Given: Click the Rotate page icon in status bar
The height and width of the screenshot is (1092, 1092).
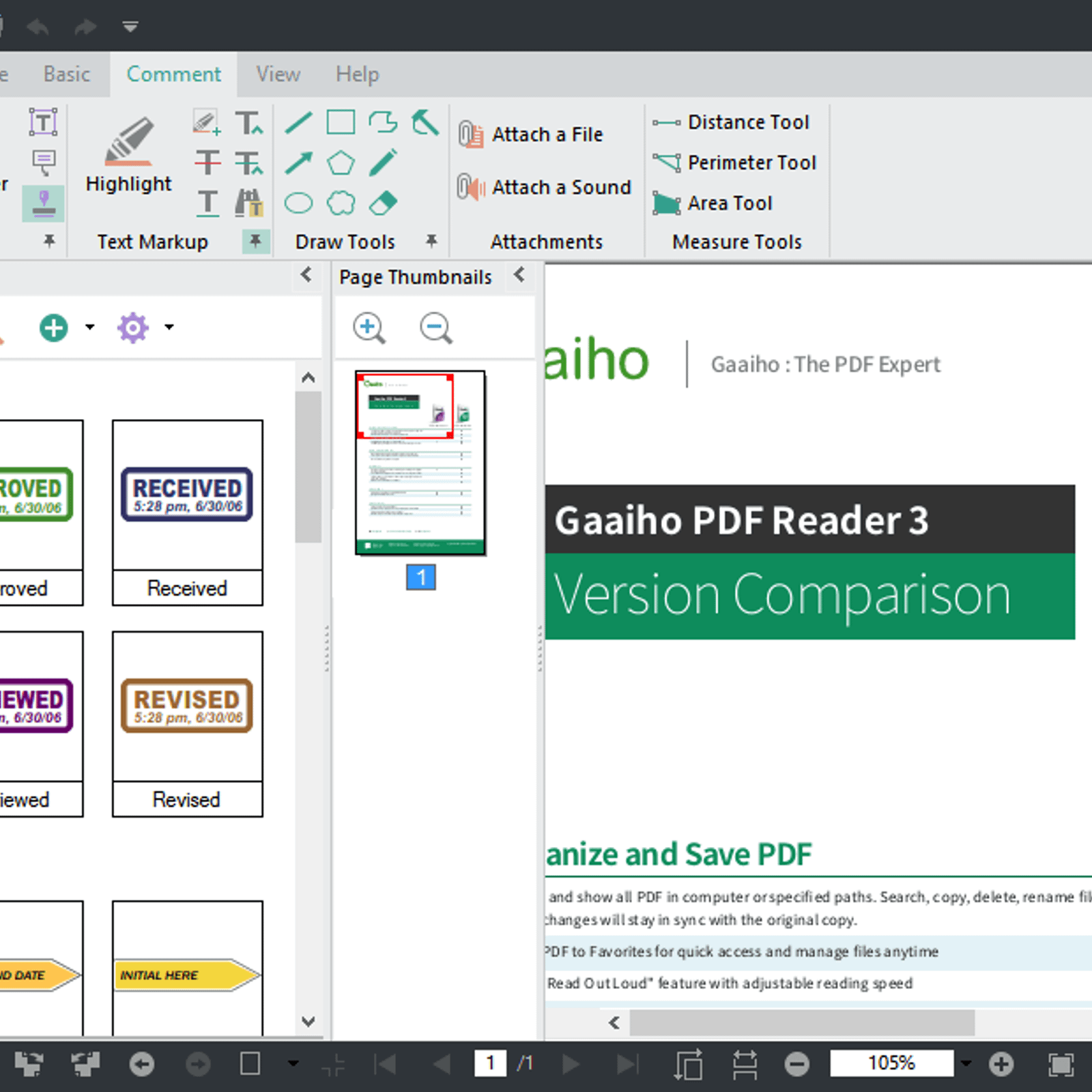Looking at the screenshot, I should point(688,1064).
